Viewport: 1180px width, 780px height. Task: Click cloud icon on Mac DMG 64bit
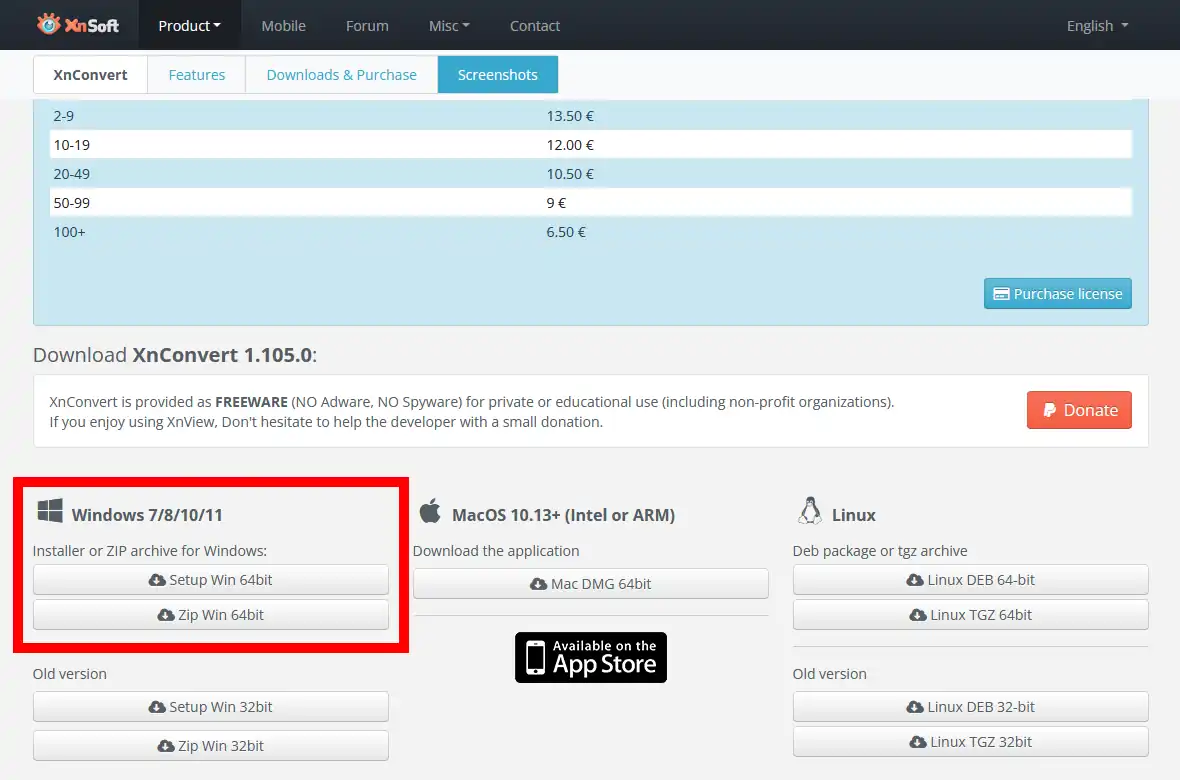(x=539, y=583)
